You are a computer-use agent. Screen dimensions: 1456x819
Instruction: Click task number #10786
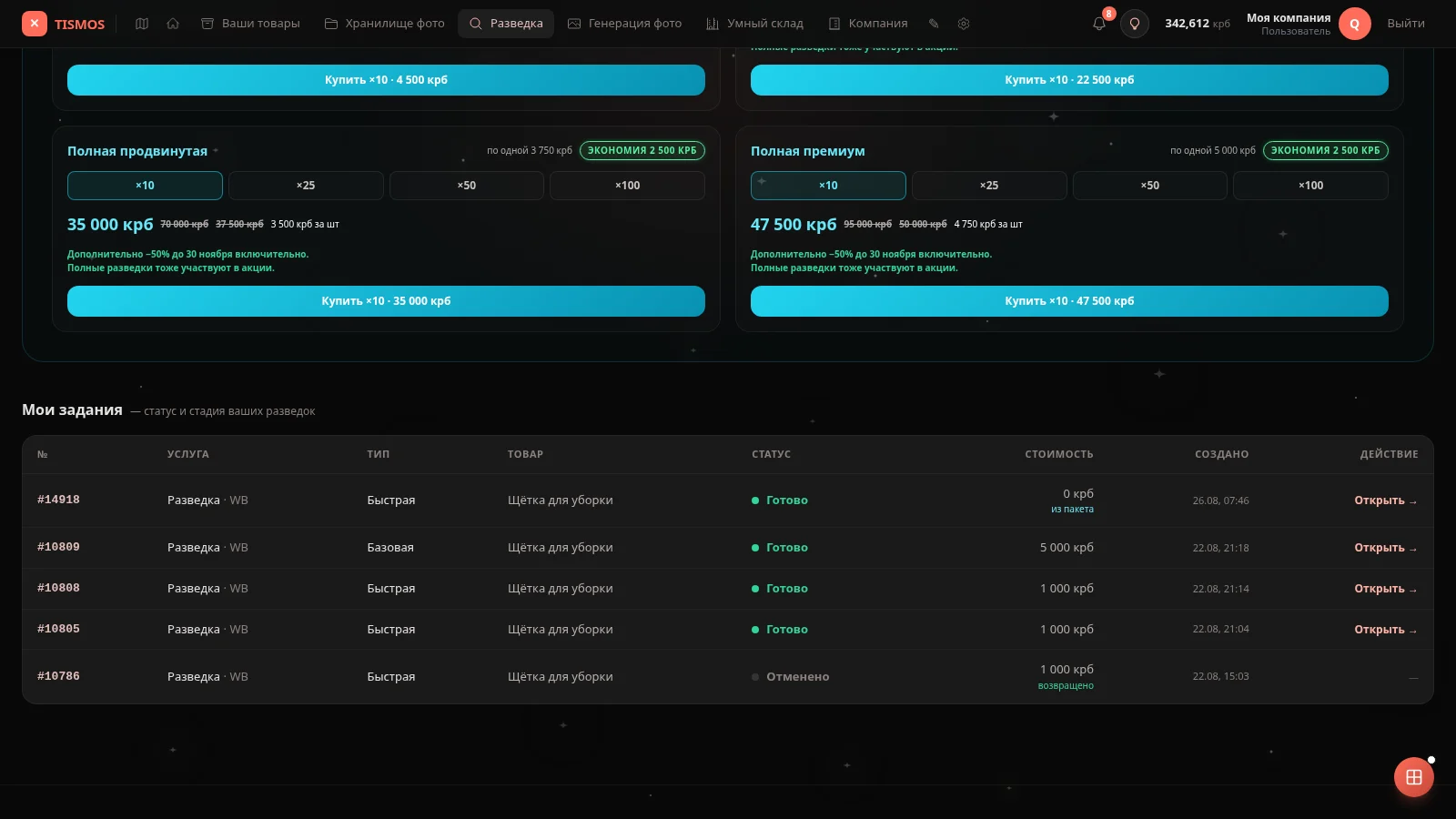coord(58,676)
